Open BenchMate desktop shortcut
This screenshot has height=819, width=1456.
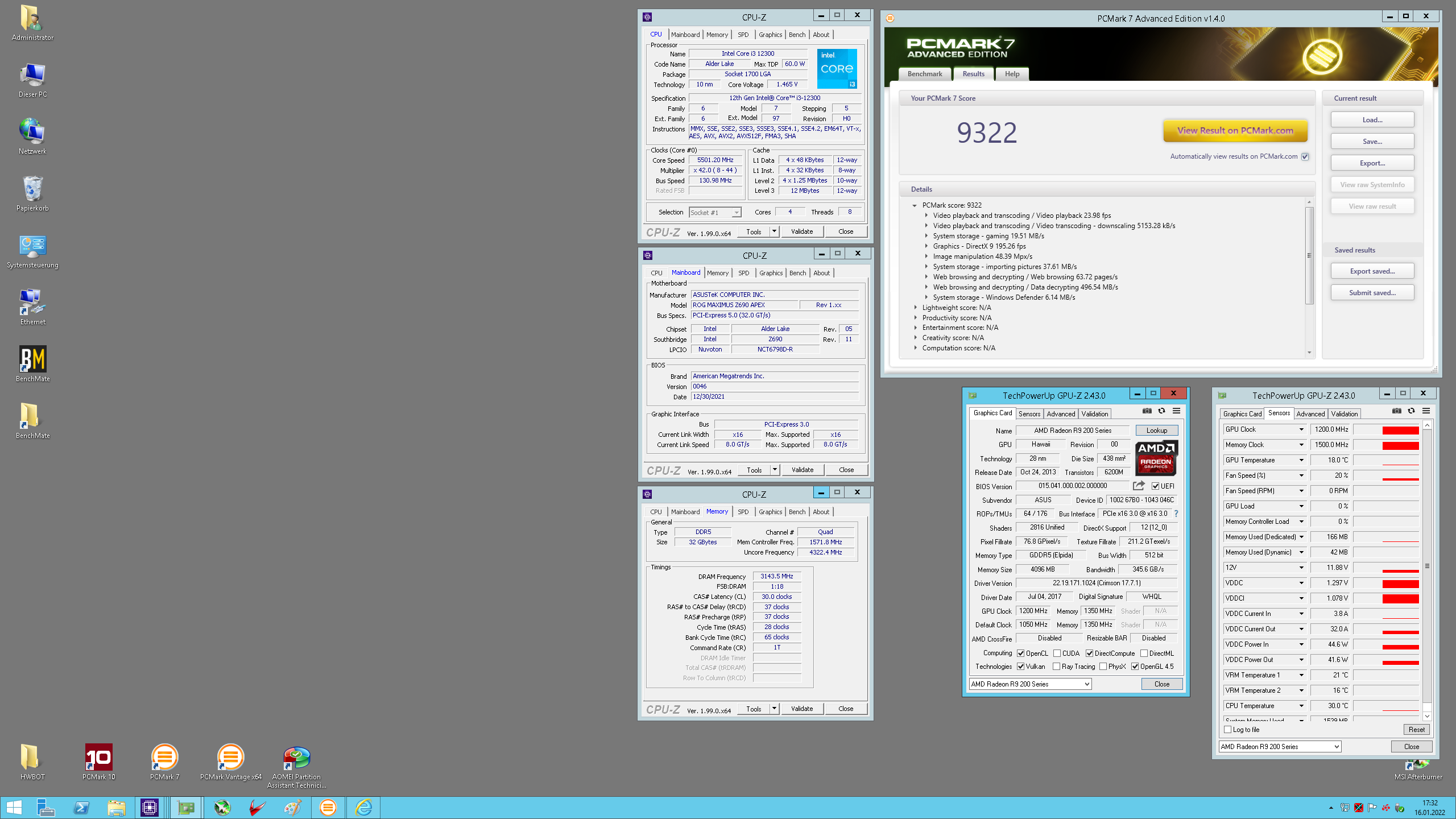pyautogui.click(x=32, y=364)
